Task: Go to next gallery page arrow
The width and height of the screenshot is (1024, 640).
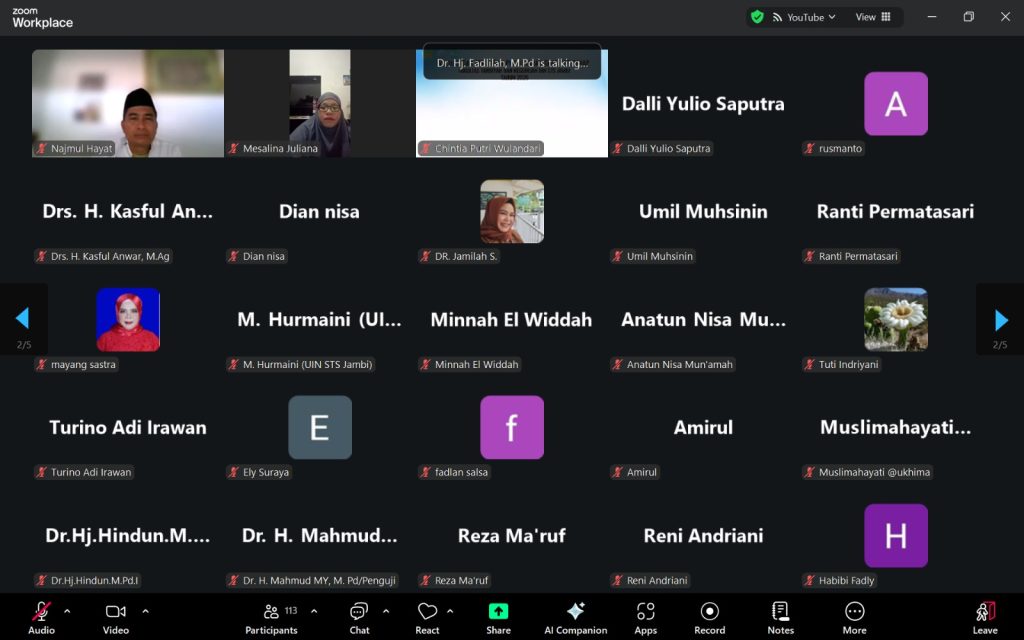Action: click(1001, 320)
